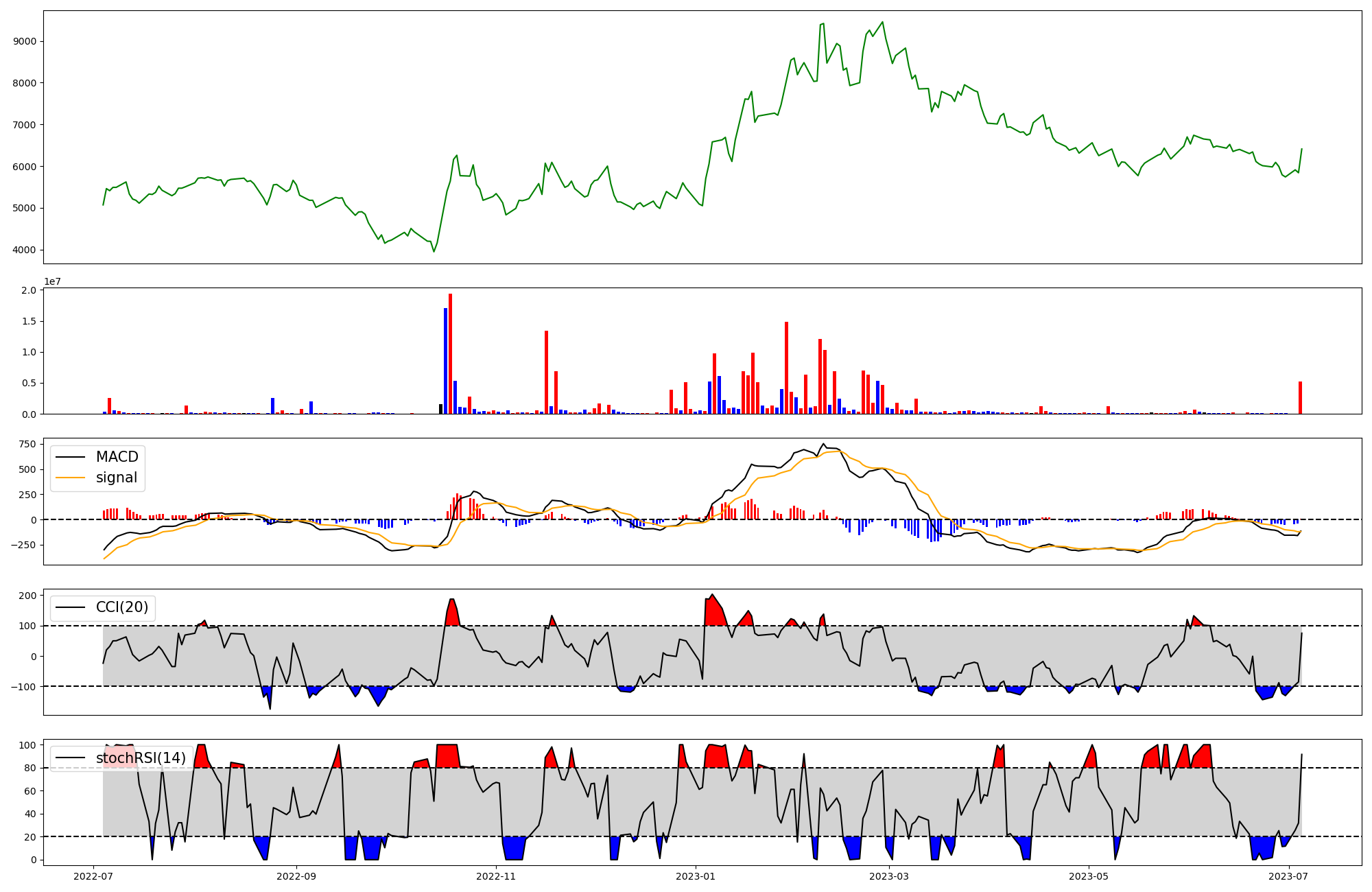Click the 2023-07 x-axis date label
Screen dimensions: 1372x892
1288,876
